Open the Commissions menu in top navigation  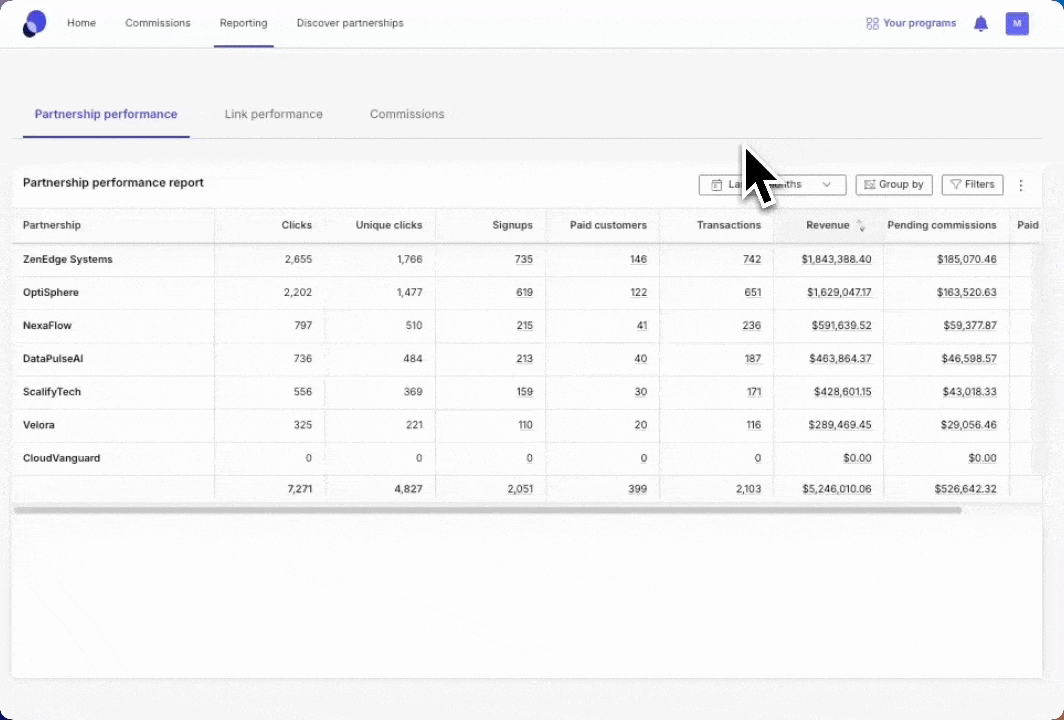157,23
